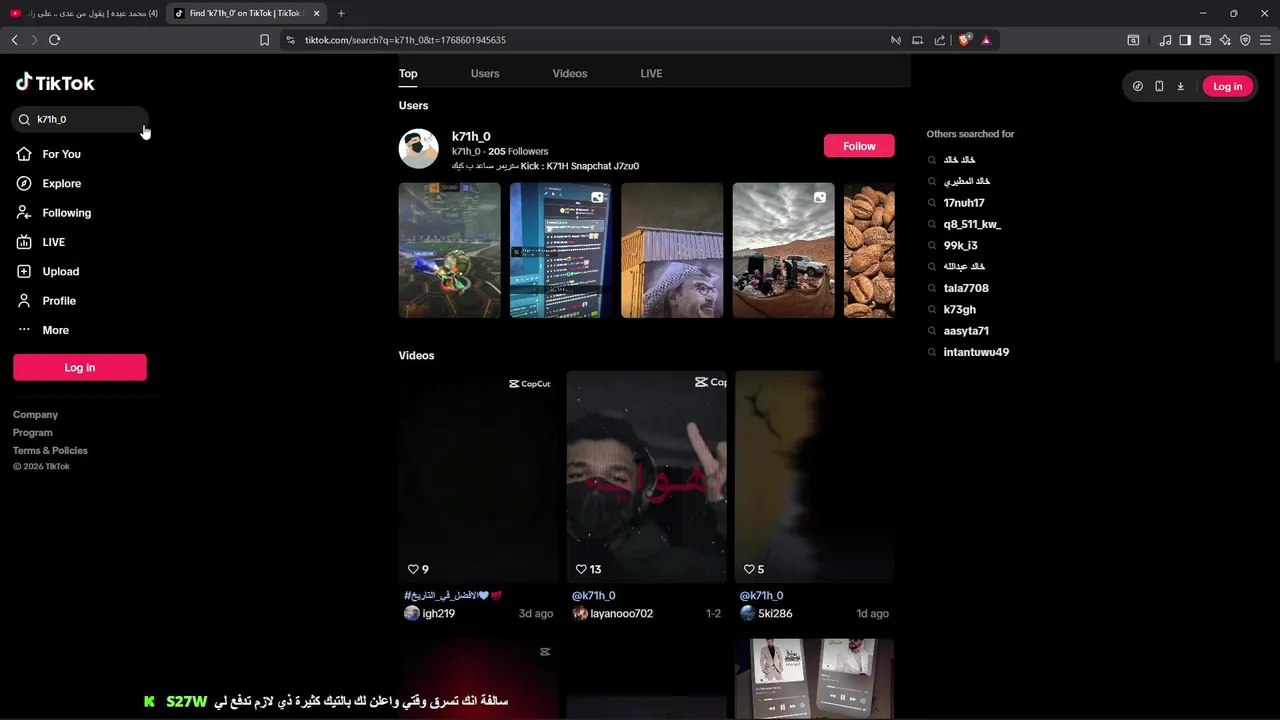Open the coffee beans thumbnail
This screenshot has height=720, width=1280.
point(869,250)
